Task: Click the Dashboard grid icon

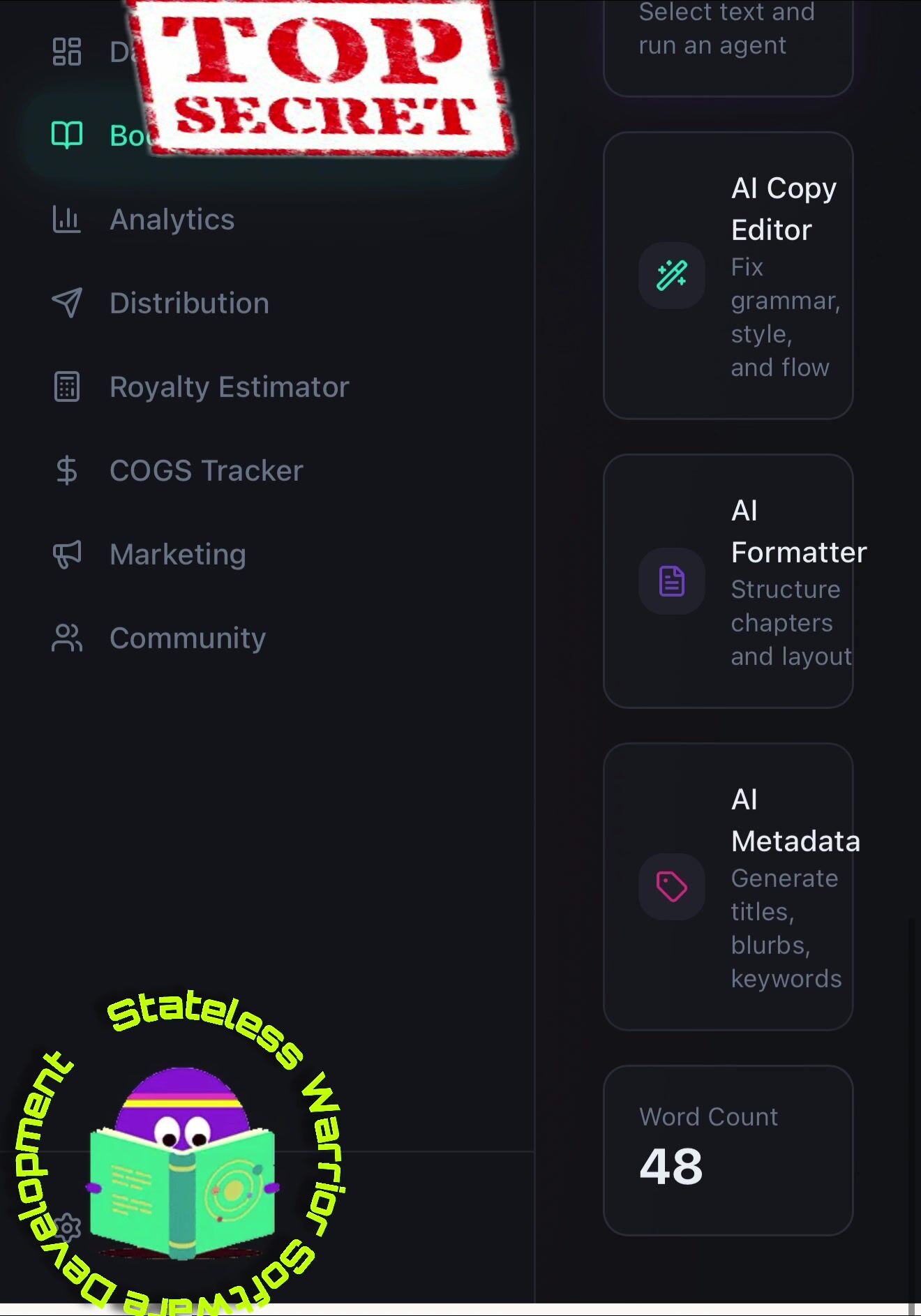Action: pyautogui.click(x=67, y=52)
